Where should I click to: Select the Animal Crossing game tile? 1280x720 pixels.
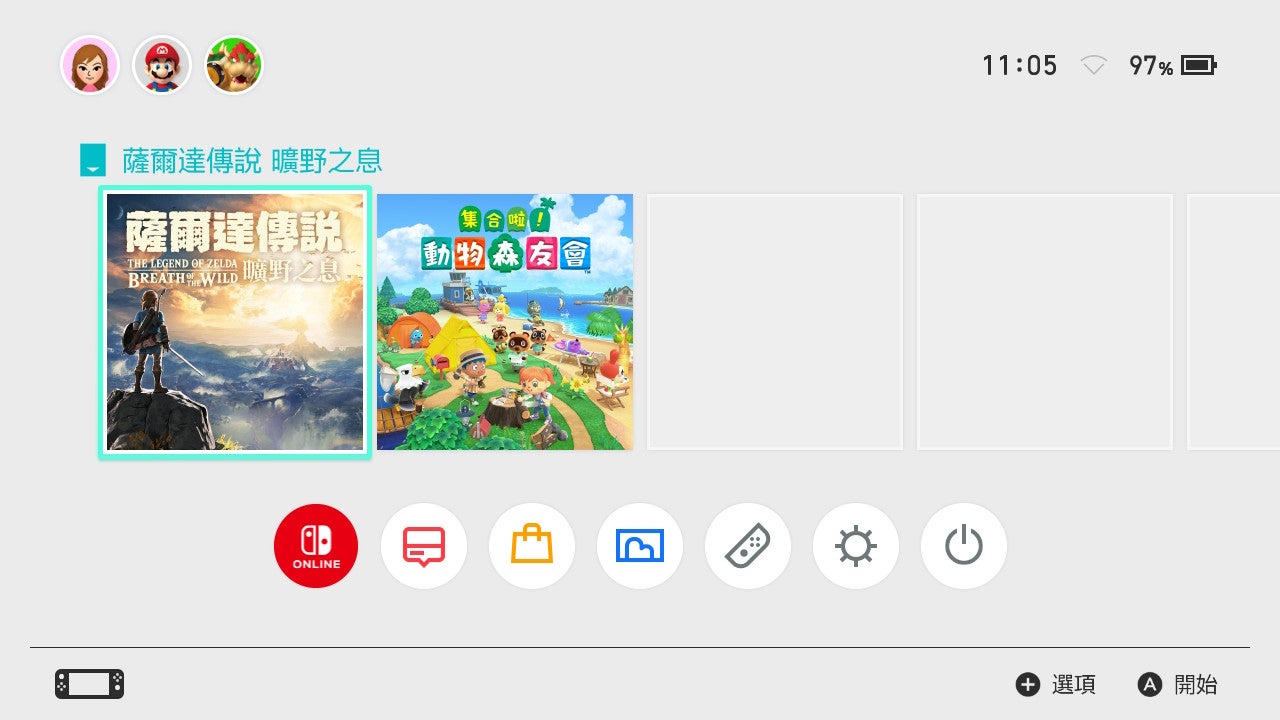click(505, 322)
